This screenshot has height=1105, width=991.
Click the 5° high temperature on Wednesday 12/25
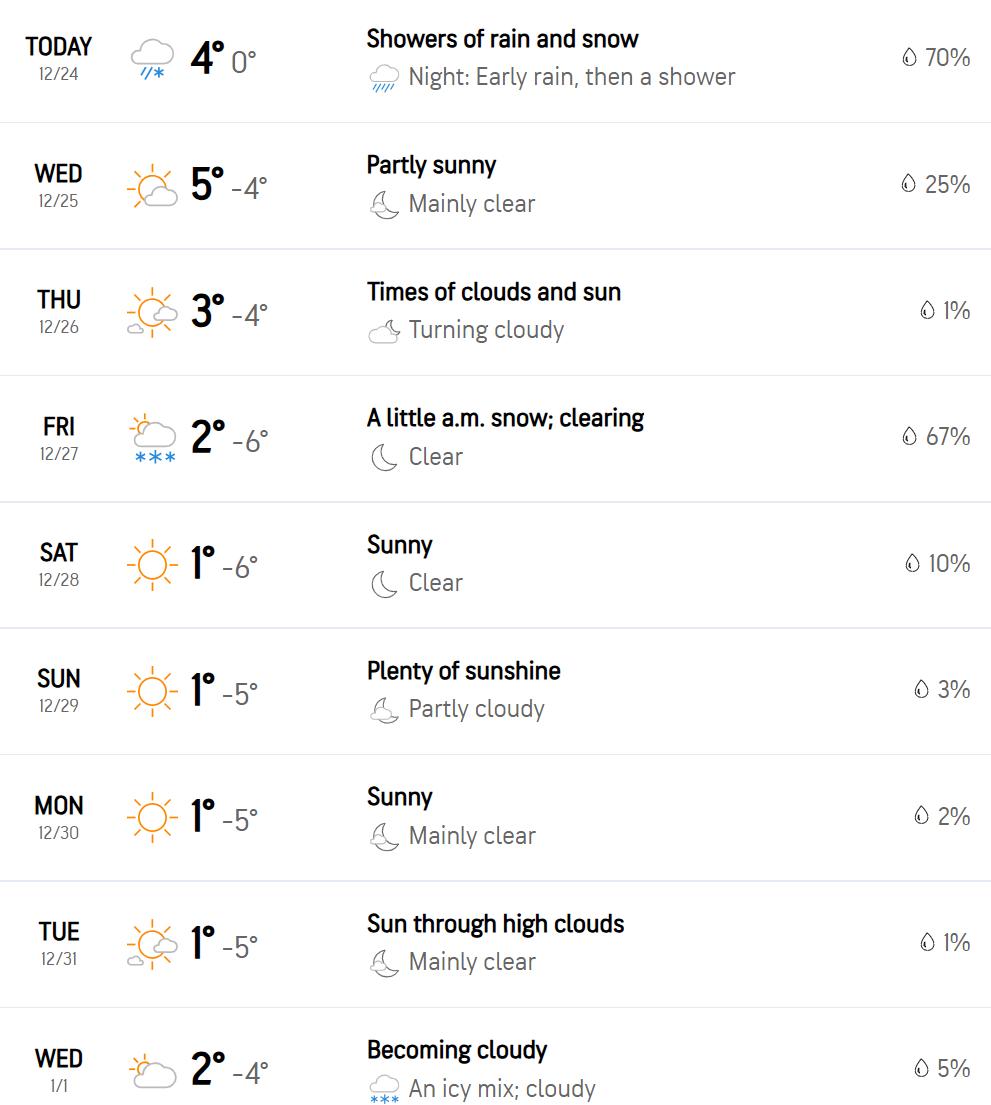[207, 185]
